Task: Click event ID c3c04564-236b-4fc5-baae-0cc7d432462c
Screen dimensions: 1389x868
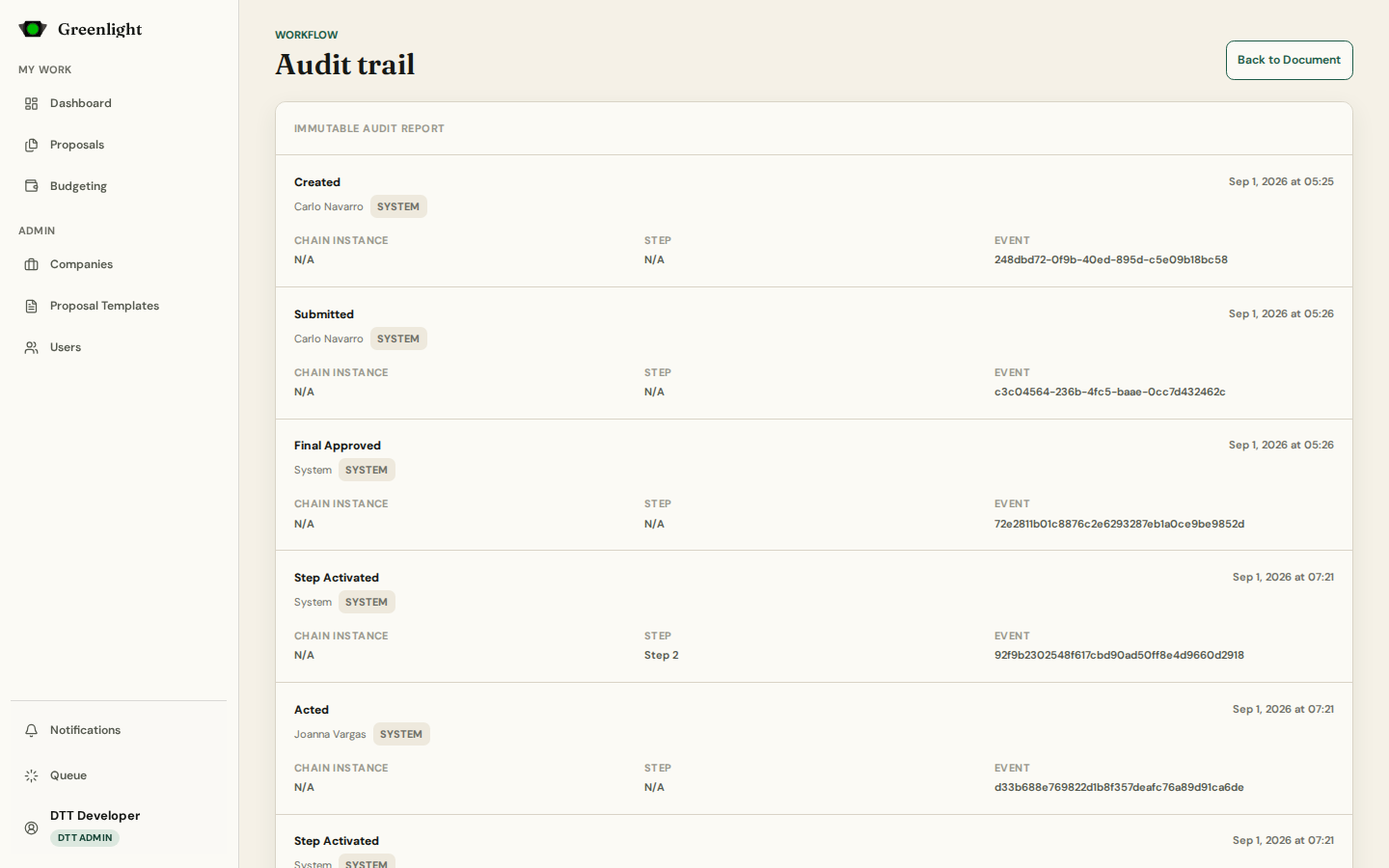Action: (1110, 392)
